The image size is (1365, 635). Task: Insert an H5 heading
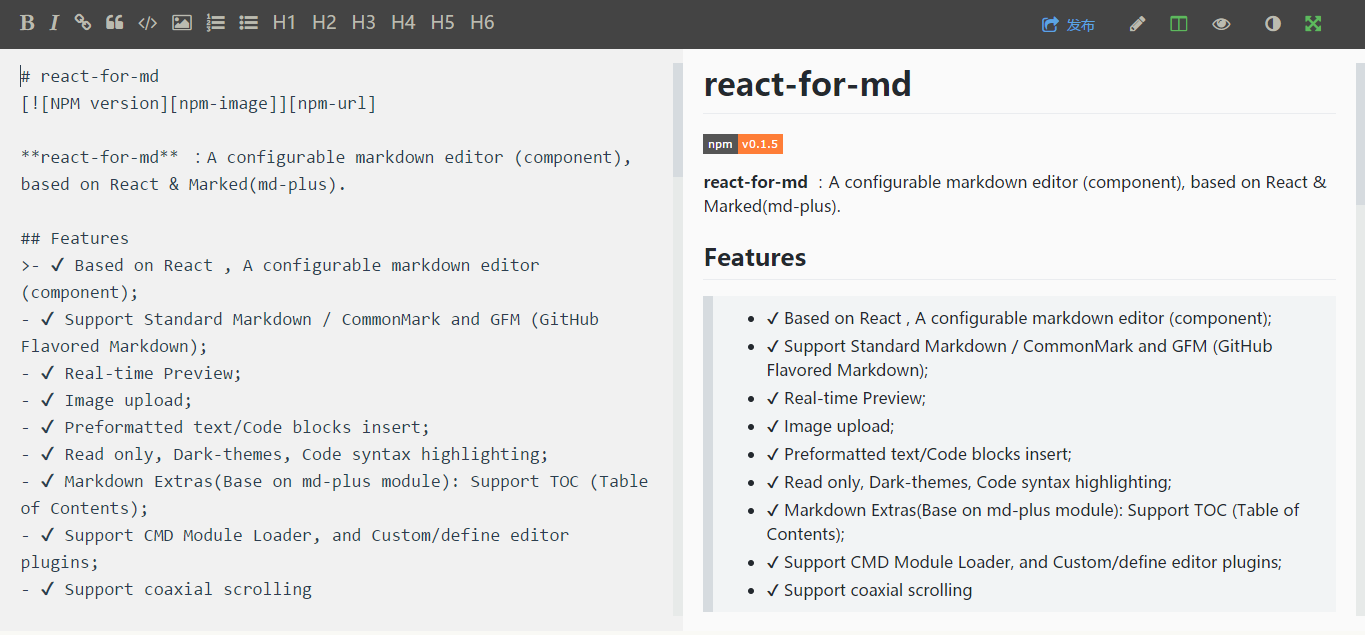click(442, 22)
